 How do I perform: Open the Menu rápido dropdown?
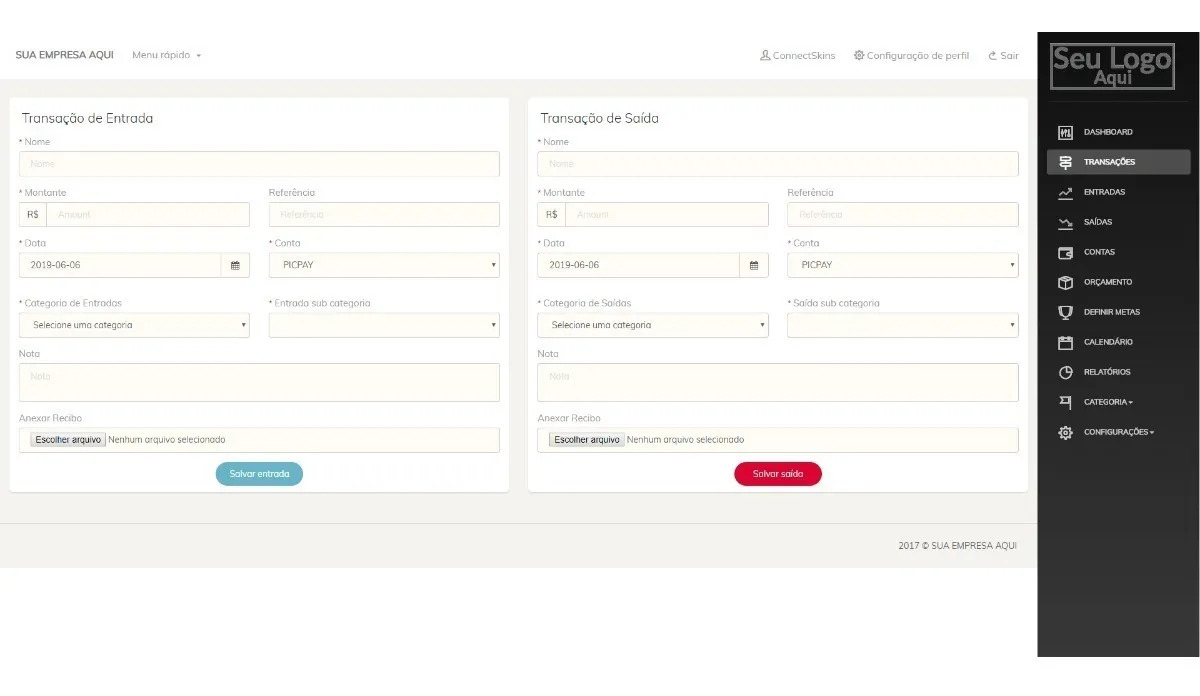(x=167, y=55)
